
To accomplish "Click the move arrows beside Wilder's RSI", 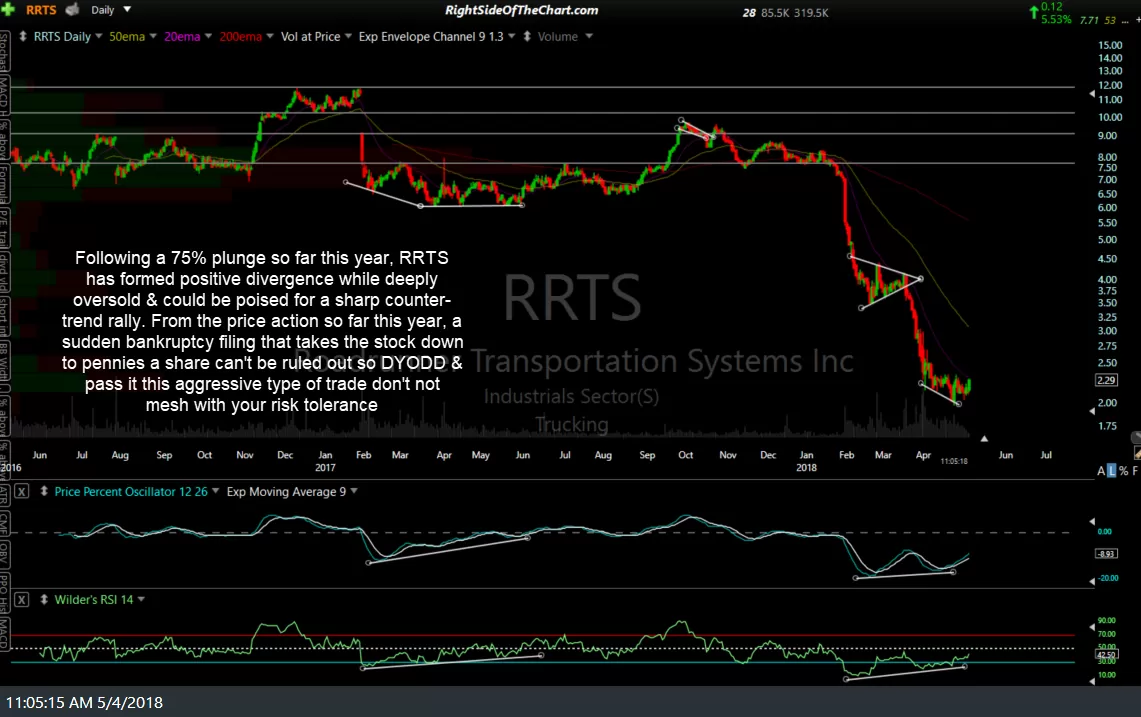I will [44, 599].
